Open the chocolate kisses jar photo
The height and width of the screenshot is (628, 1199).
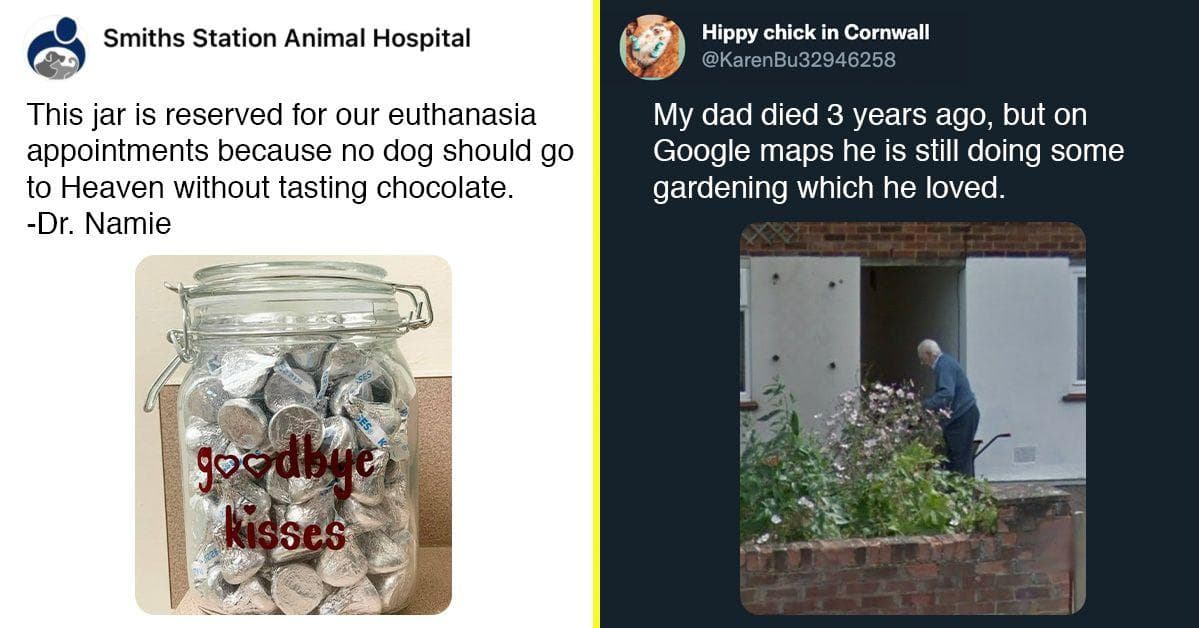point(293,434)
